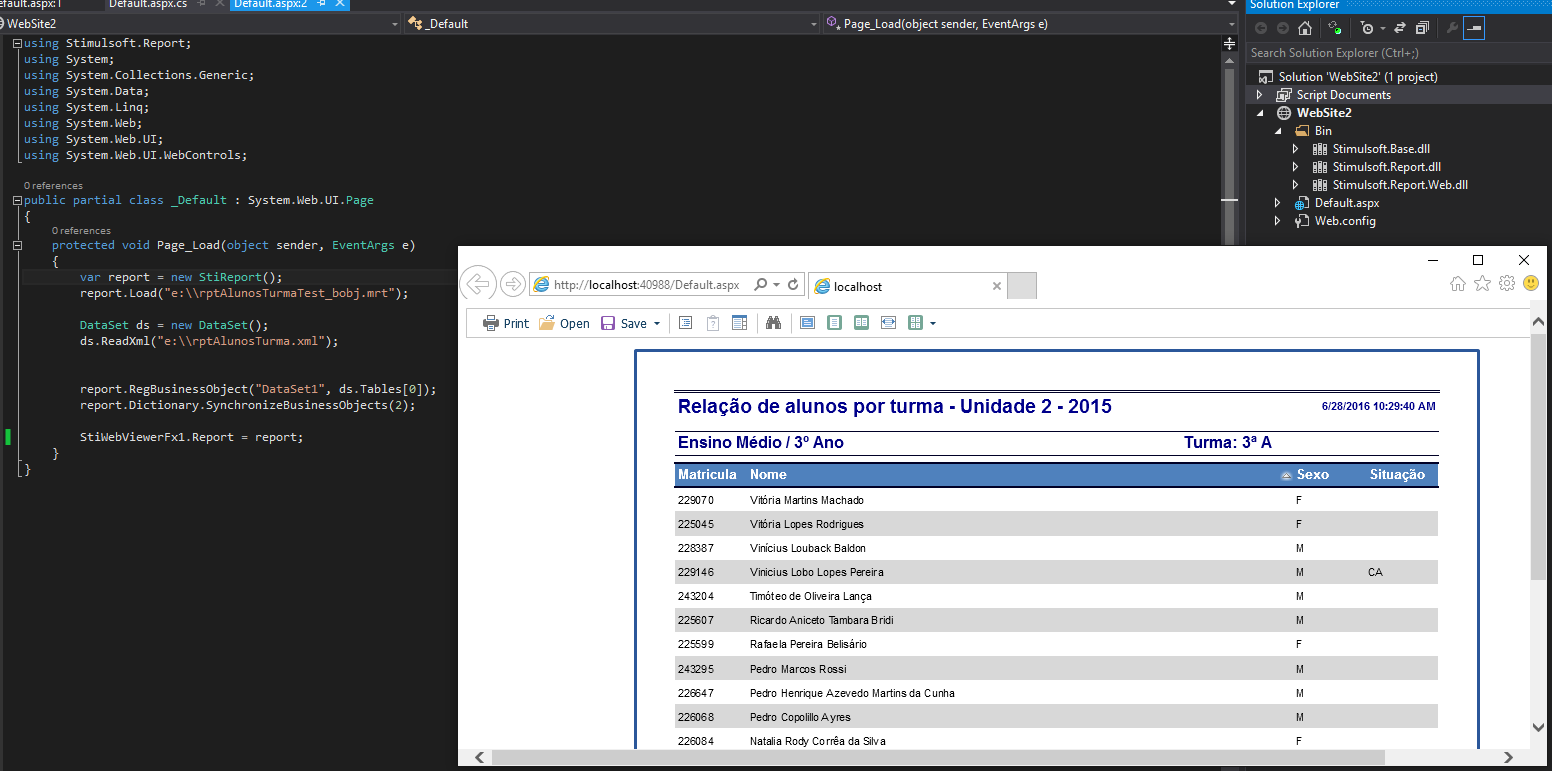Click Solution Explorer Home icon
Viewport: 1552px width, 771px height.
coord(1305,28)
